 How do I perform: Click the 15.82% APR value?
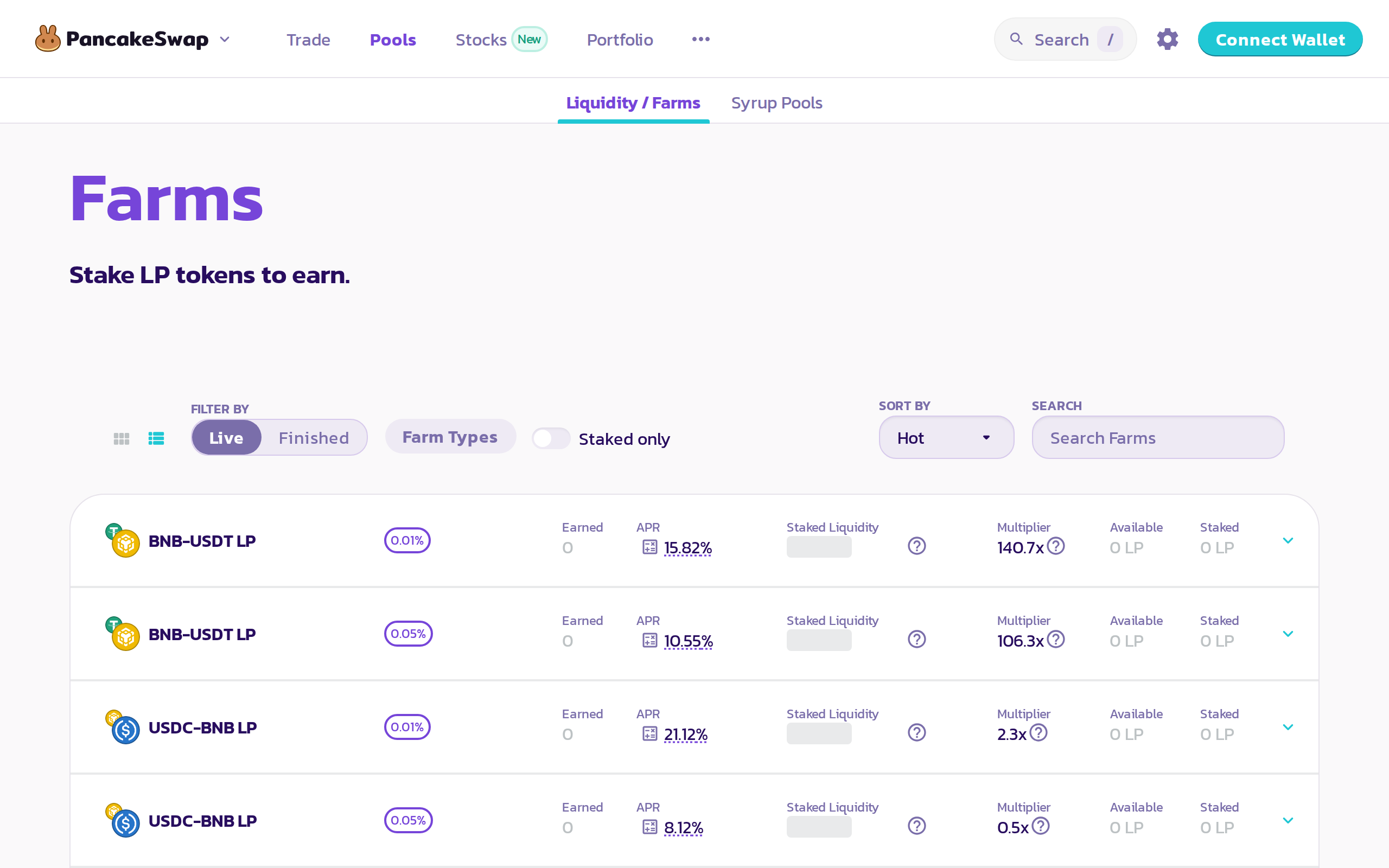pyautogui.click(x=687, y=548)
